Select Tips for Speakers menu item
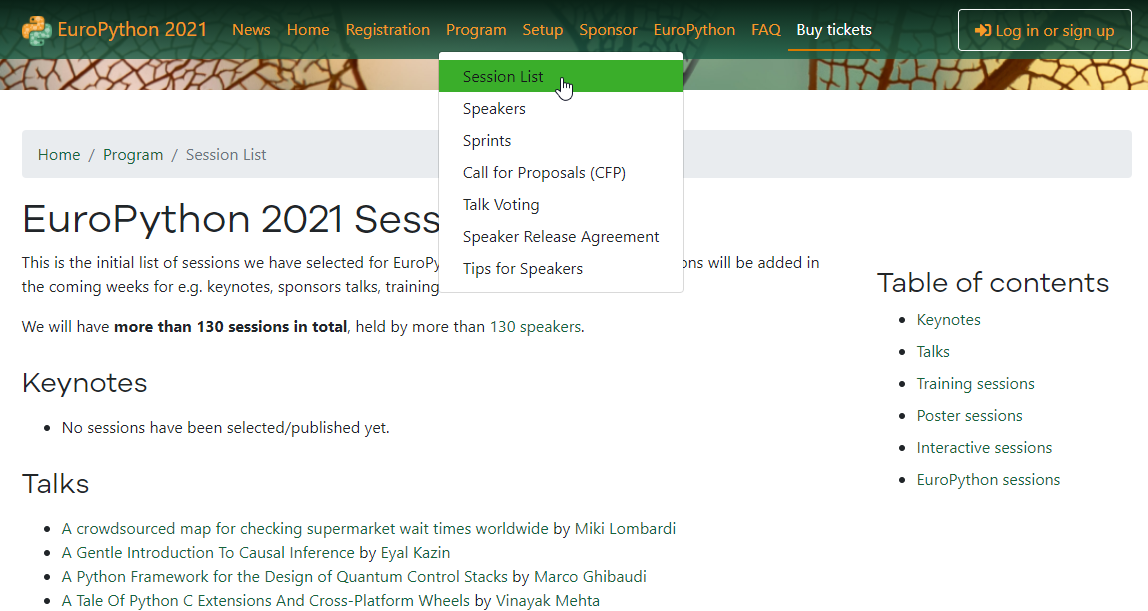The height and width of the screenshot is (611, 1148). 523,269
